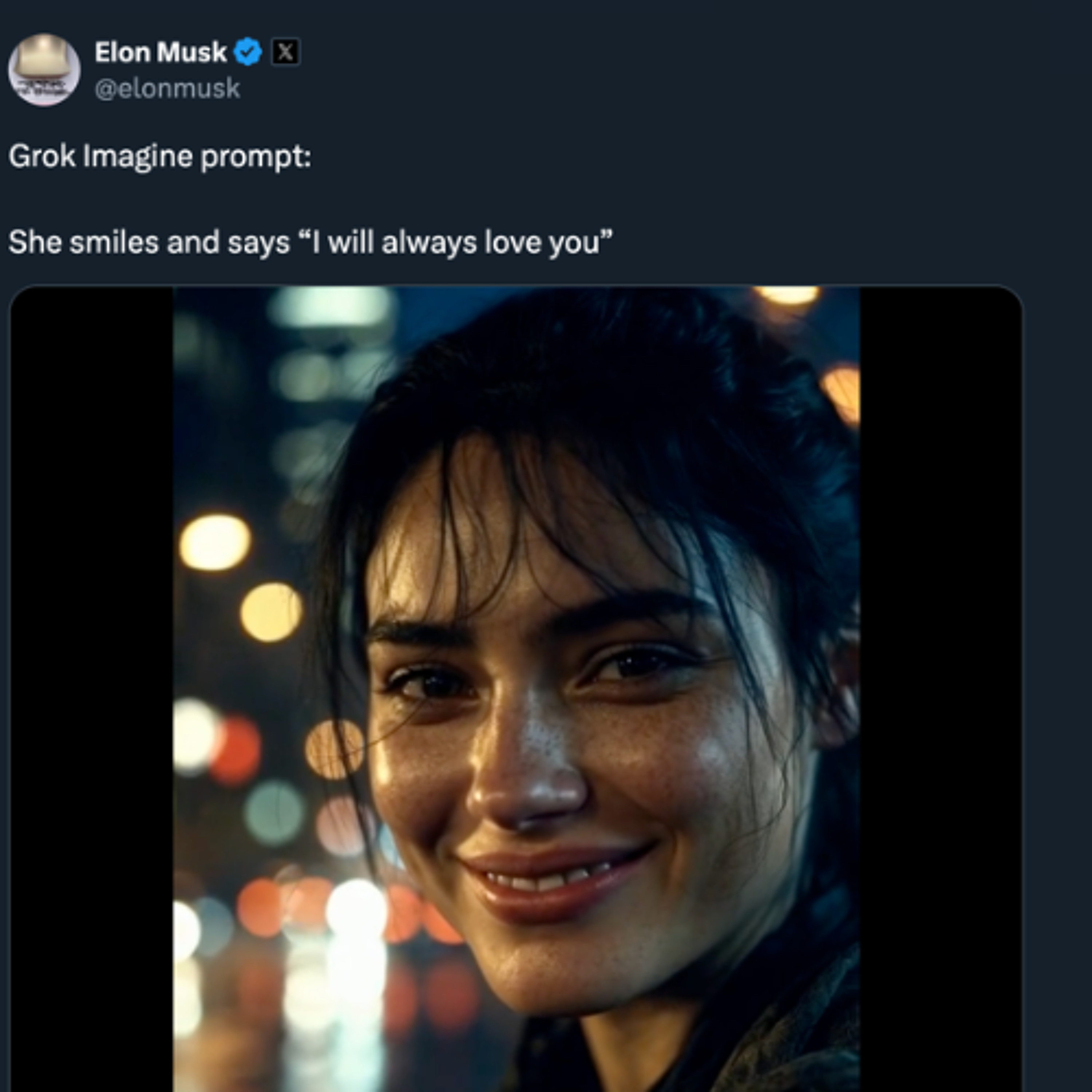Click the Elon Musk display name
Viewport: 1092px width, 1092px height.
coord(161,52)
